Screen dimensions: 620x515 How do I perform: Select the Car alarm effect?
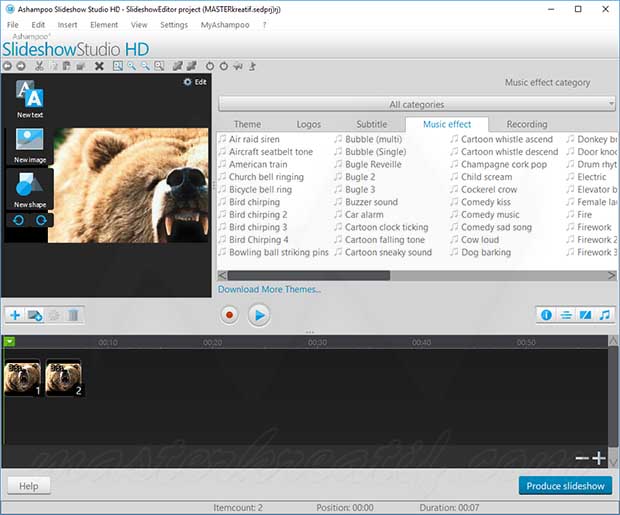[359, 215]
